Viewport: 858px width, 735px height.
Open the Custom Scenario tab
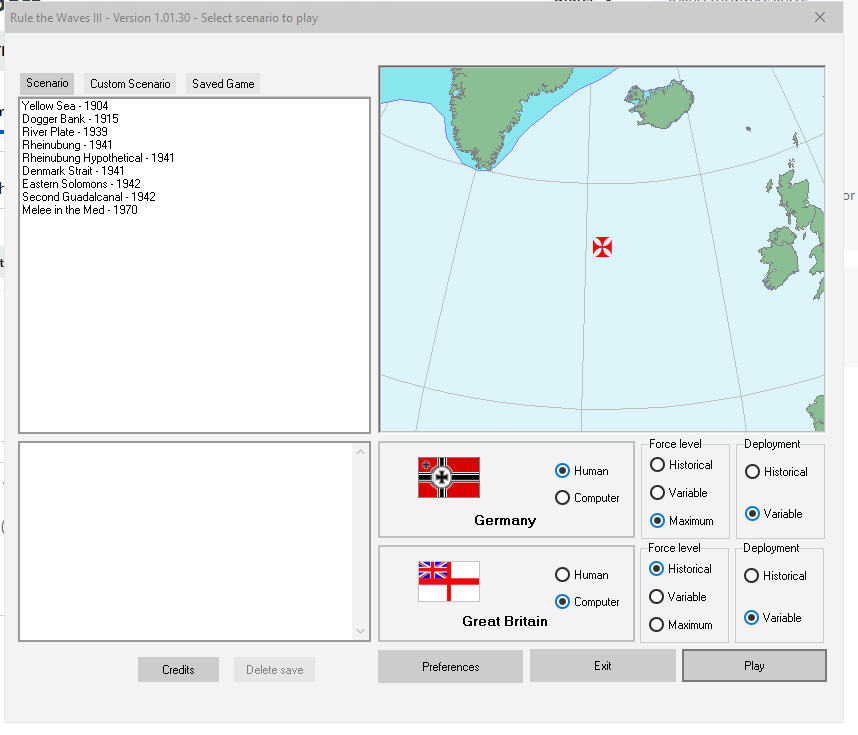(130, 84)
